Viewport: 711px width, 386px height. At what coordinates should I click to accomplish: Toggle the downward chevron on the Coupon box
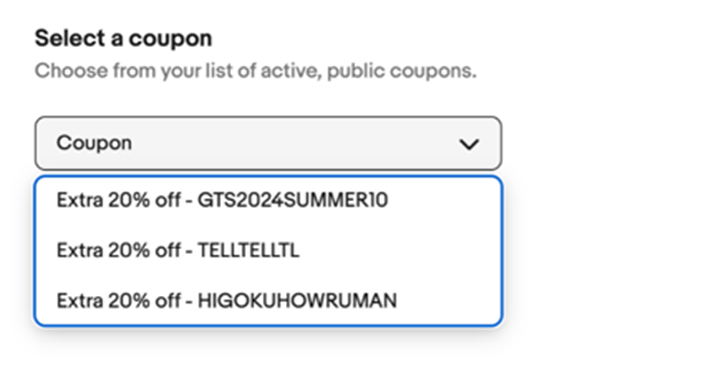tap(469, 144)
